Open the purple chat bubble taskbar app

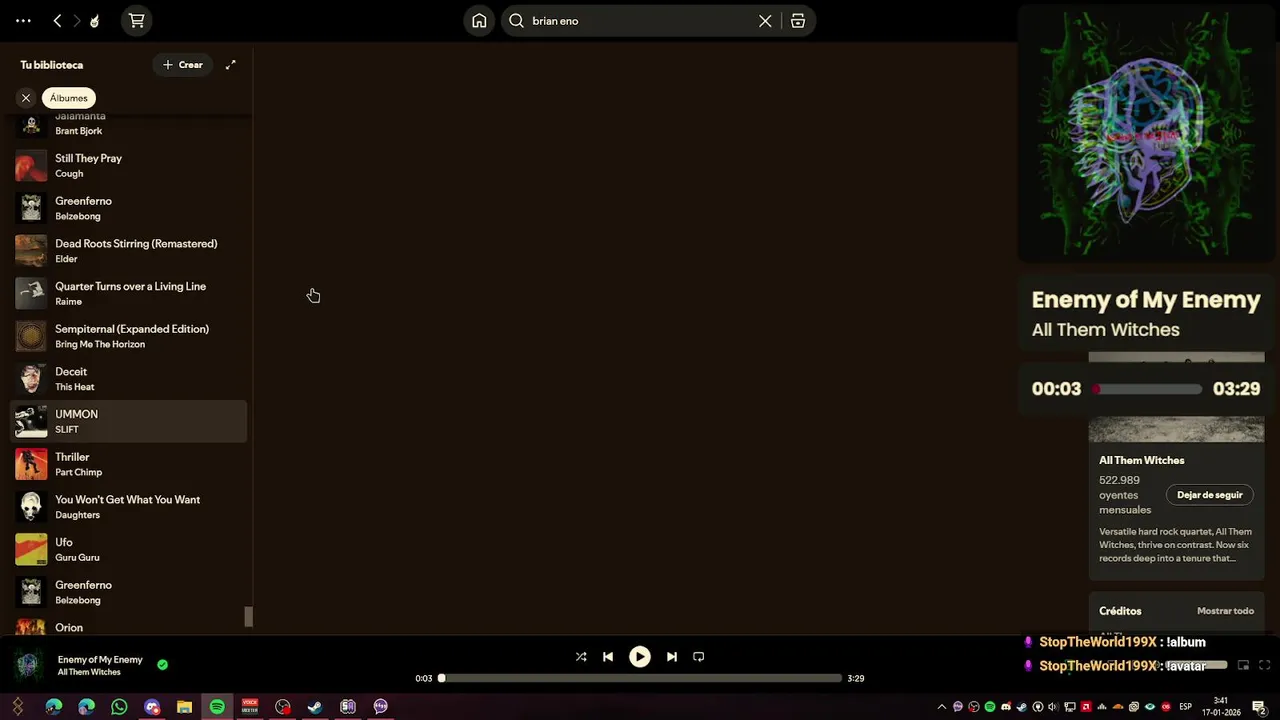coord(381,707)
